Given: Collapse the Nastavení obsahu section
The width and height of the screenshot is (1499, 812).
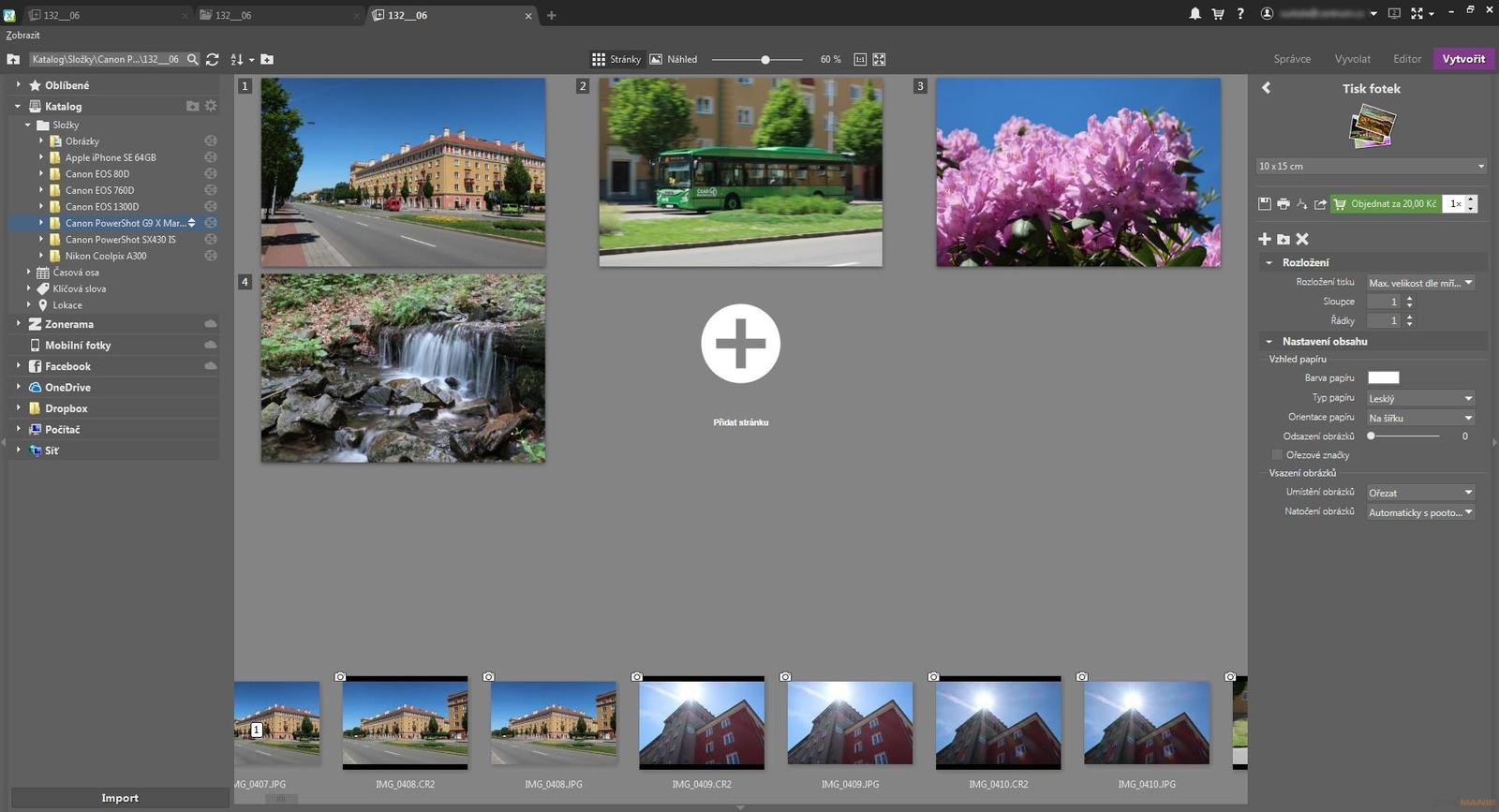Looking at the screenshot, I should [x=1269, y=342].
